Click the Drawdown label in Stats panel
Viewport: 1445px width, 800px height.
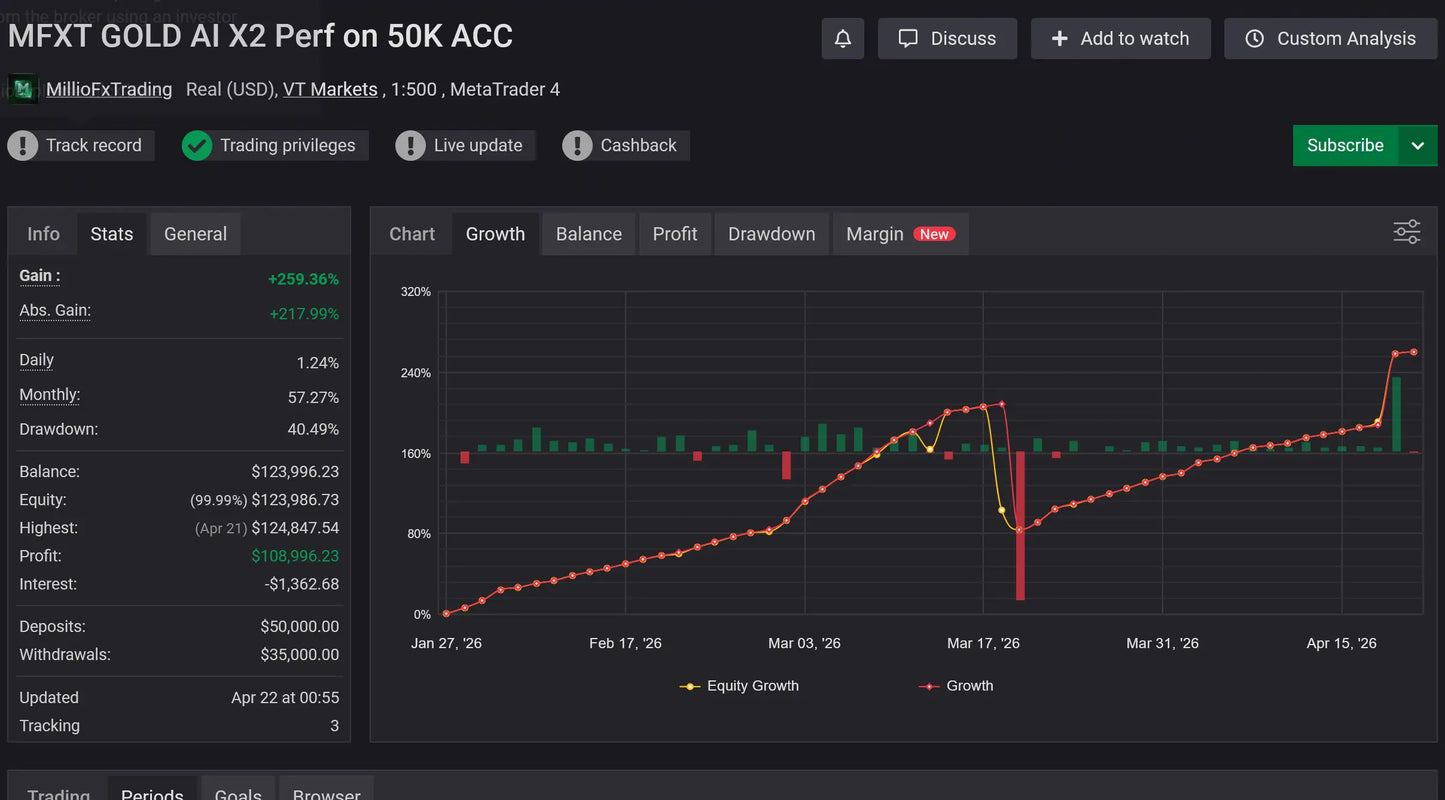59,429
